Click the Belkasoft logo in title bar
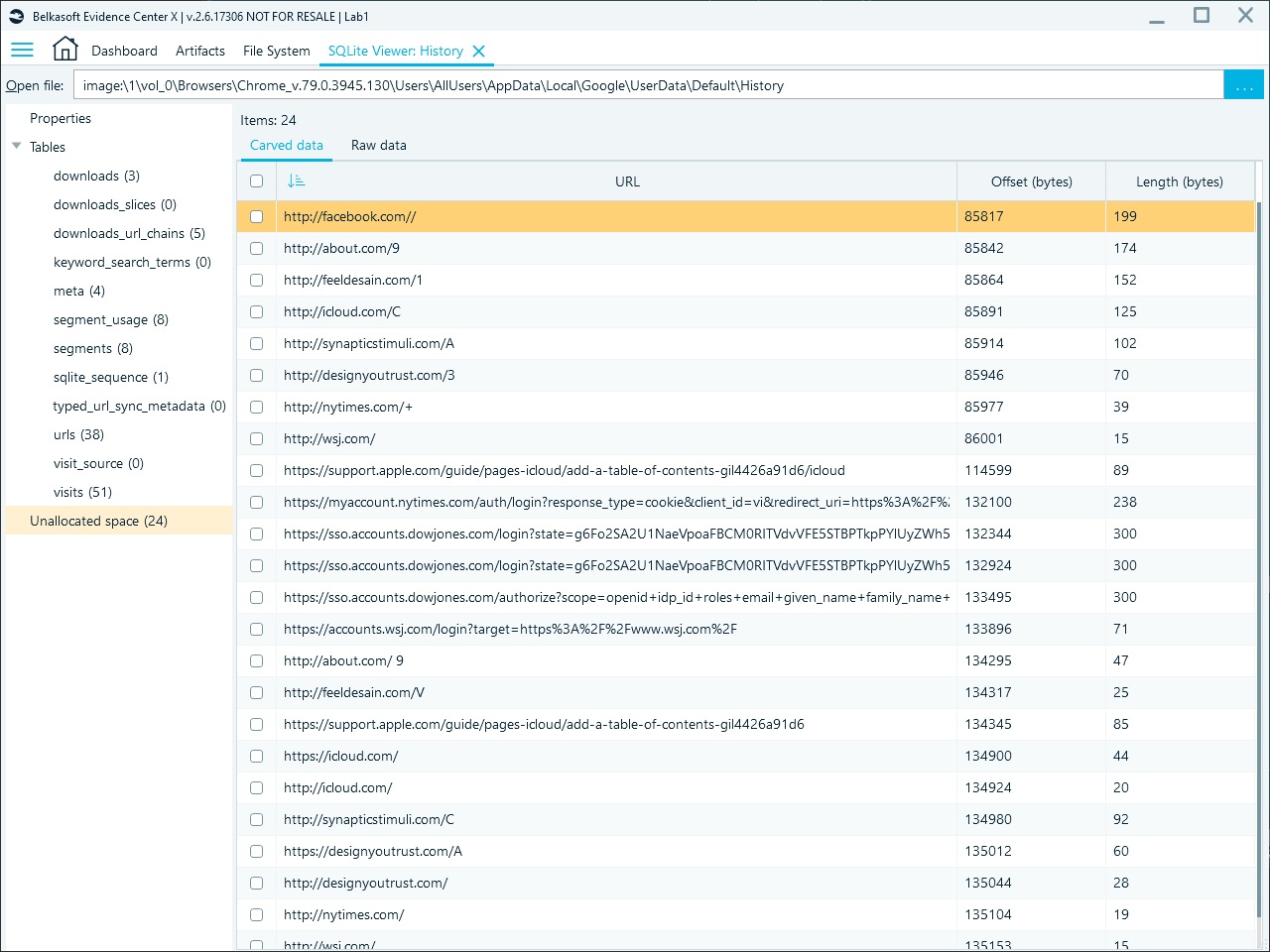 [x=16, y=16]
